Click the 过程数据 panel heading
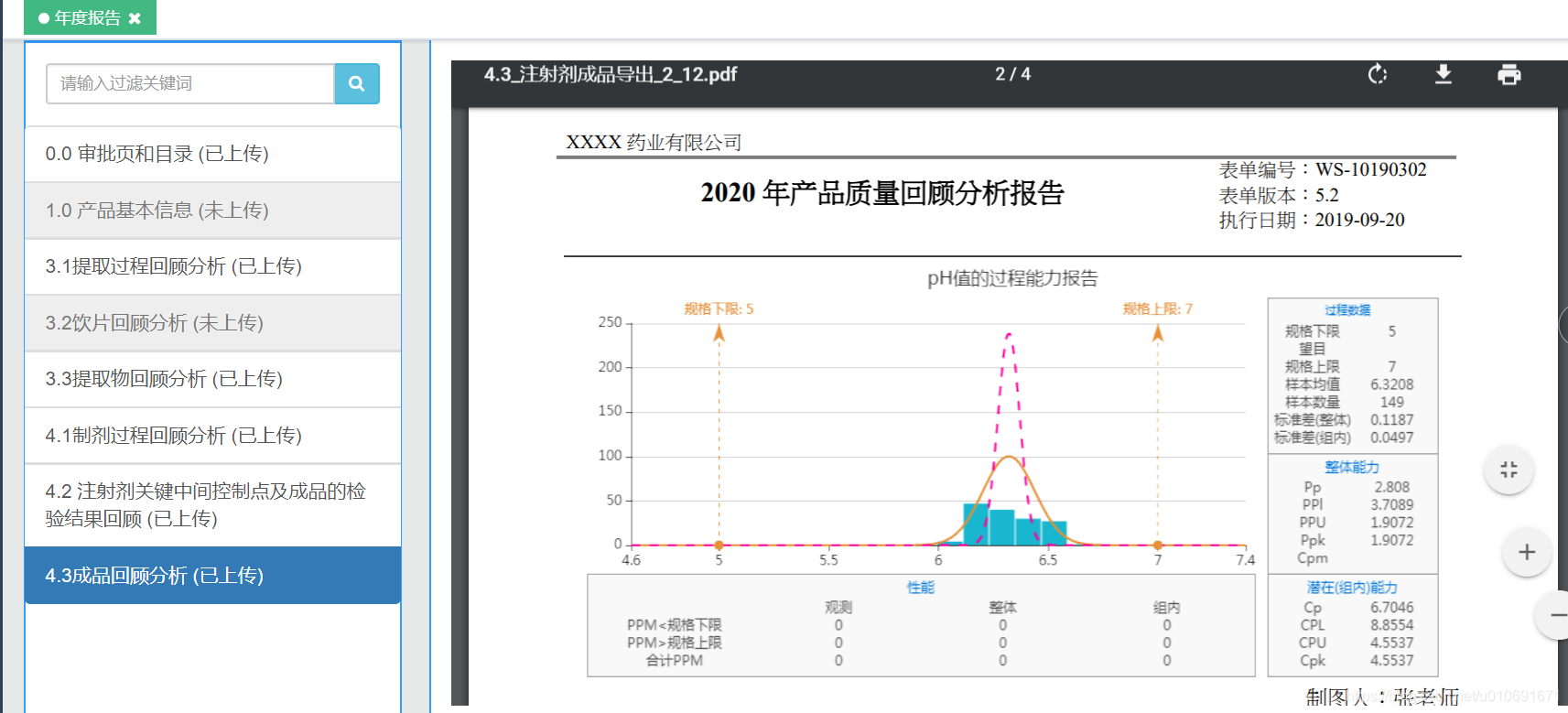Screen dimensions: 1568x713 (1347, 310)
